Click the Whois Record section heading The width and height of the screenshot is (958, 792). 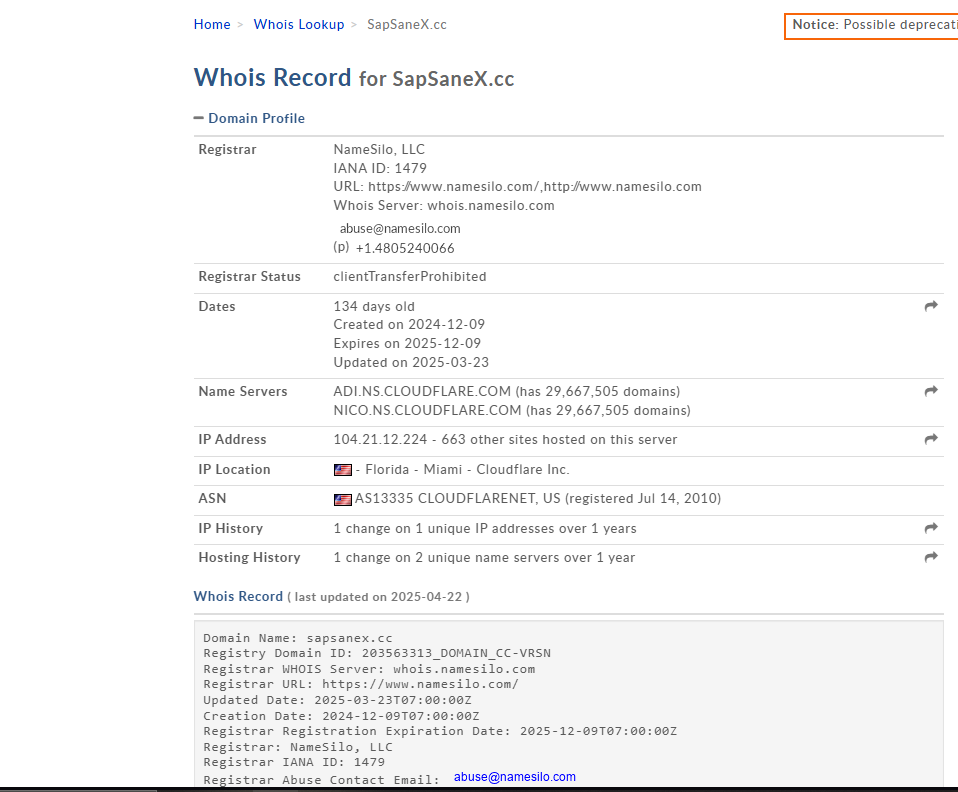(238, 596)
